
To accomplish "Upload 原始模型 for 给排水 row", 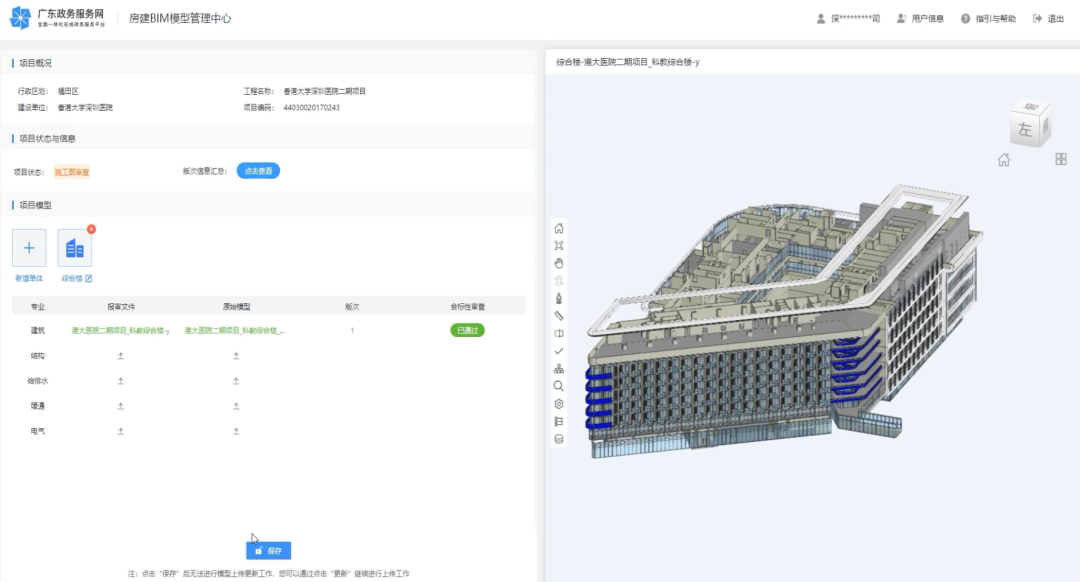I will [236, 381].
